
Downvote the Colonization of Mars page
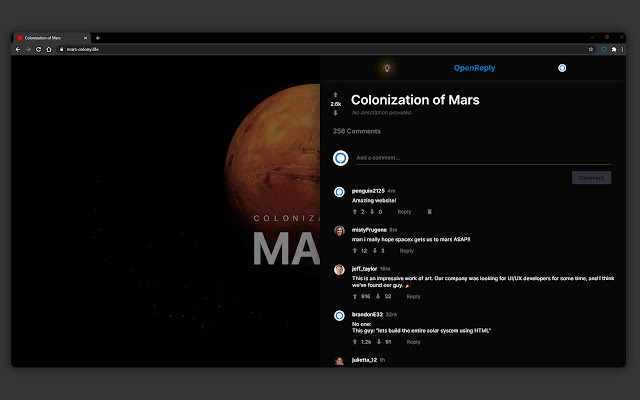click(x=335, y=113)
